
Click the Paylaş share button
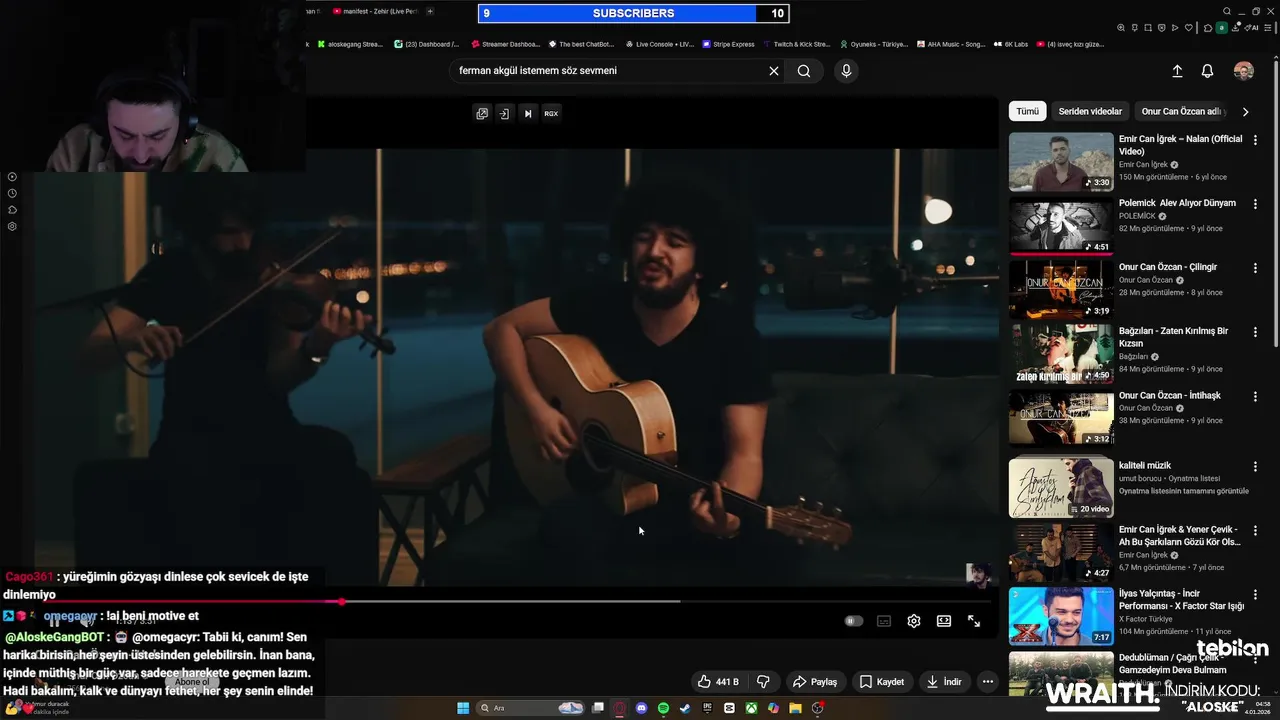point(815,682)
